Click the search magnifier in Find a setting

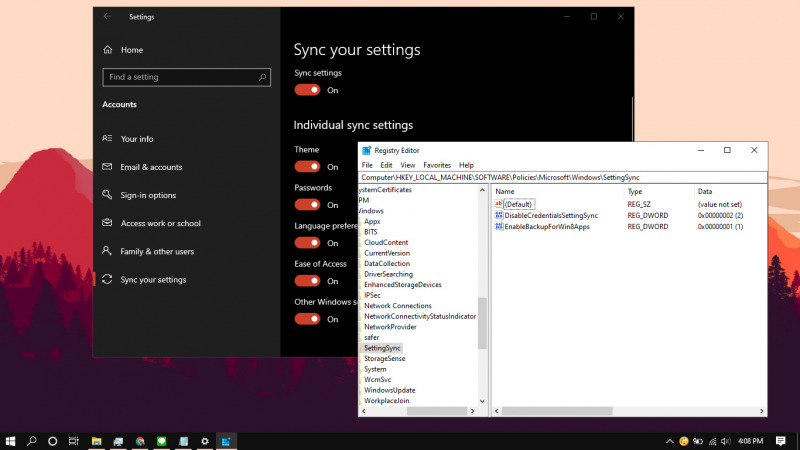(x=262, y=77)
